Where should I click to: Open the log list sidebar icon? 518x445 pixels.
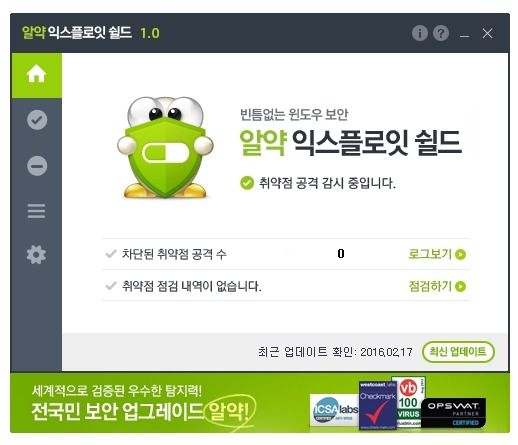click(36, 211)
